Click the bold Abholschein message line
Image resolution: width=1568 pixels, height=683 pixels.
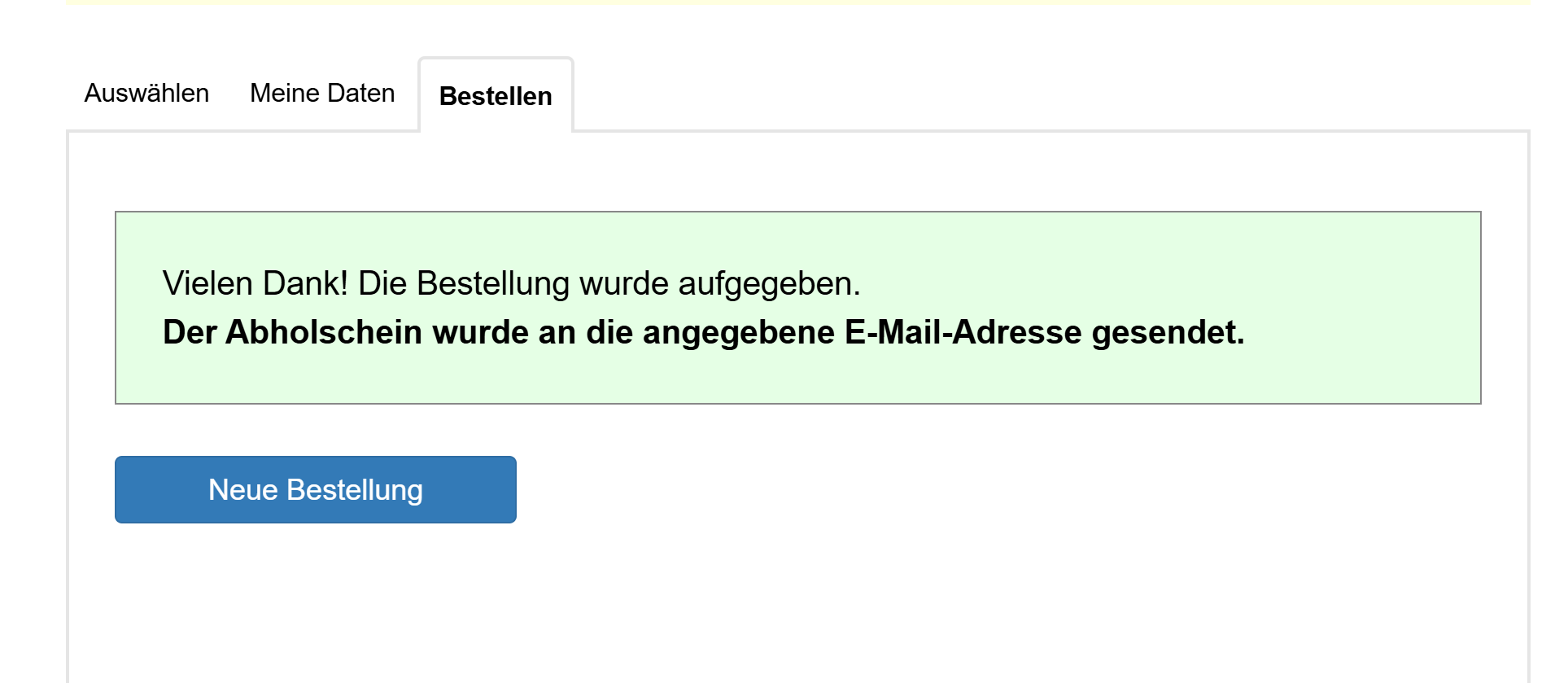click(704, 332)
